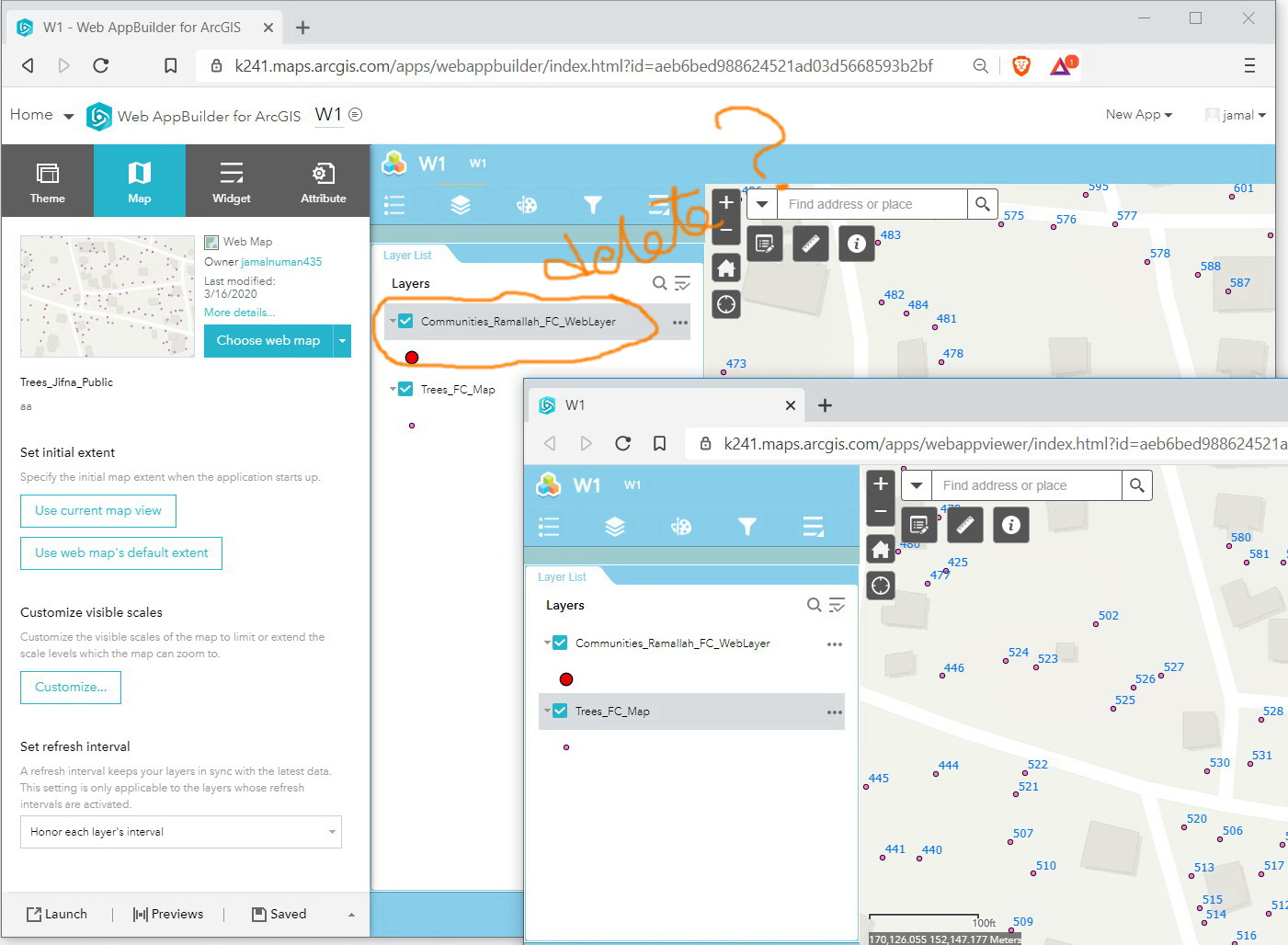1288x945 pixels.
Task: Open the About info widget in the front viewer map
Action: pos(1011,525)
